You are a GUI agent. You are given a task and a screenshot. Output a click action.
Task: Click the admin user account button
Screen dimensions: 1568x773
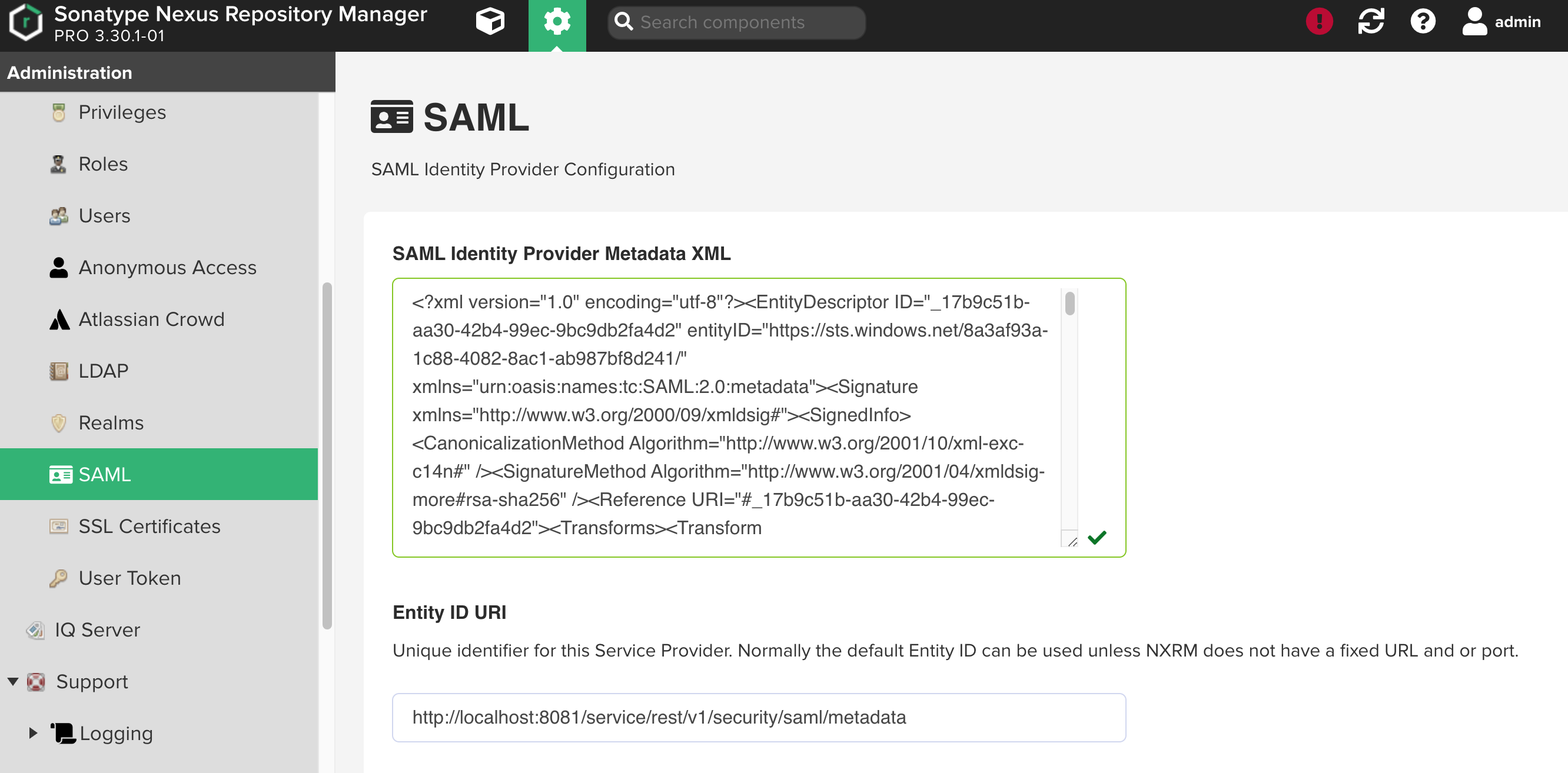pos(1501,22)
